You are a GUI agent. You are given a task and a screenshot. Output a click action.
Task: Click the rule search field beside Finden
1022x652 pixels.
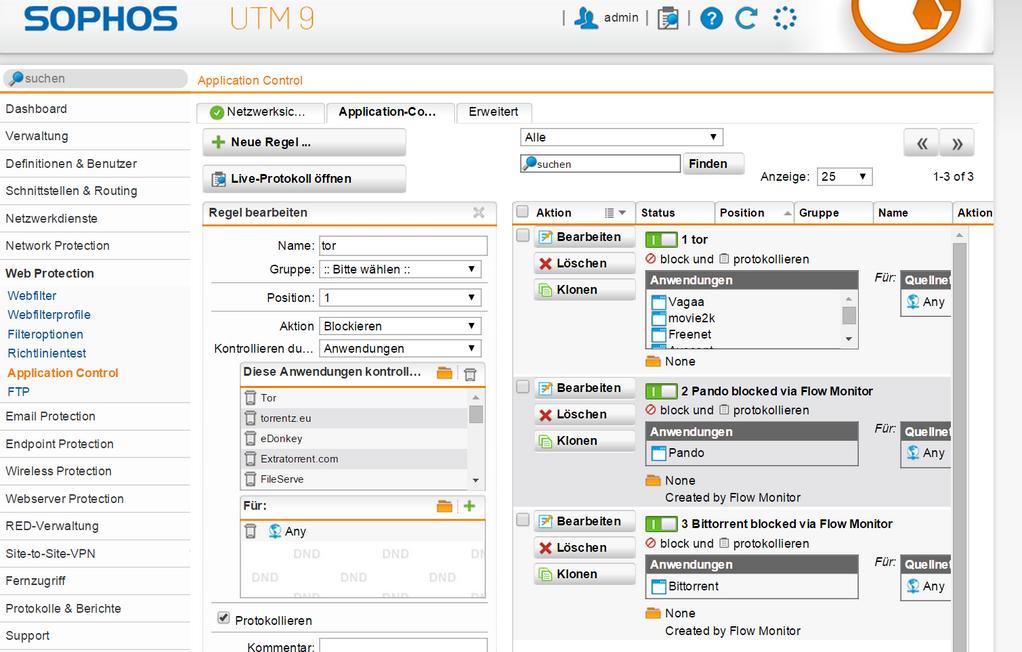coord(600,164)
